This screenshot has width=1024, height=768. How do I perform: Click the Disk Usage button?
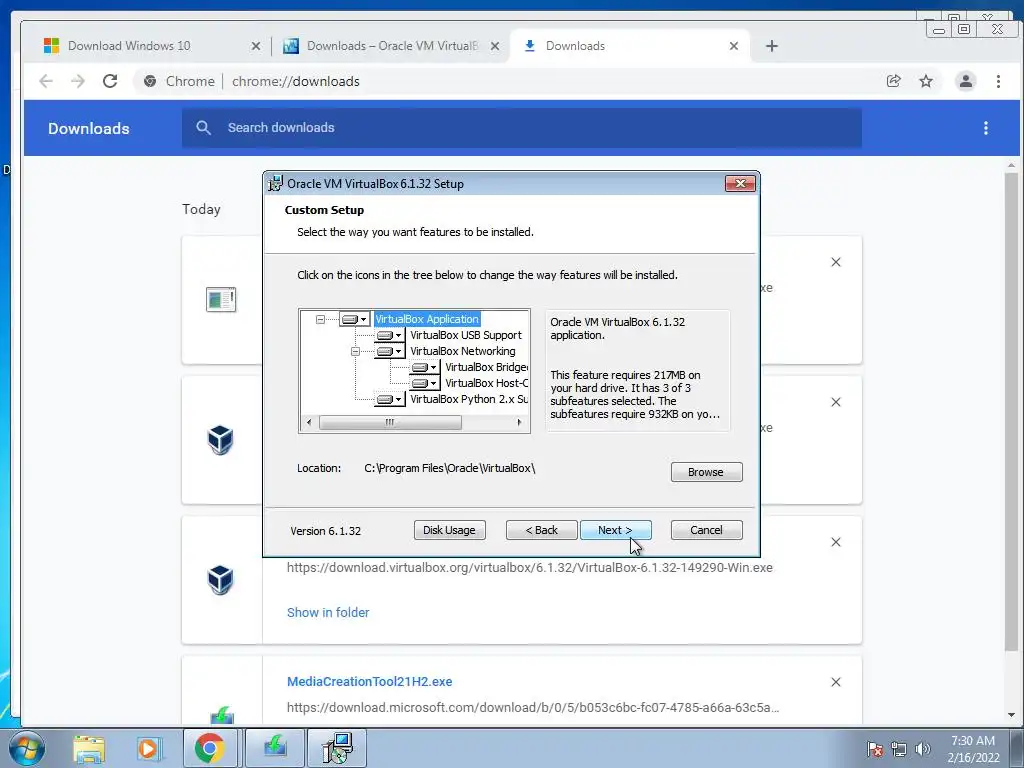point(449,530)
